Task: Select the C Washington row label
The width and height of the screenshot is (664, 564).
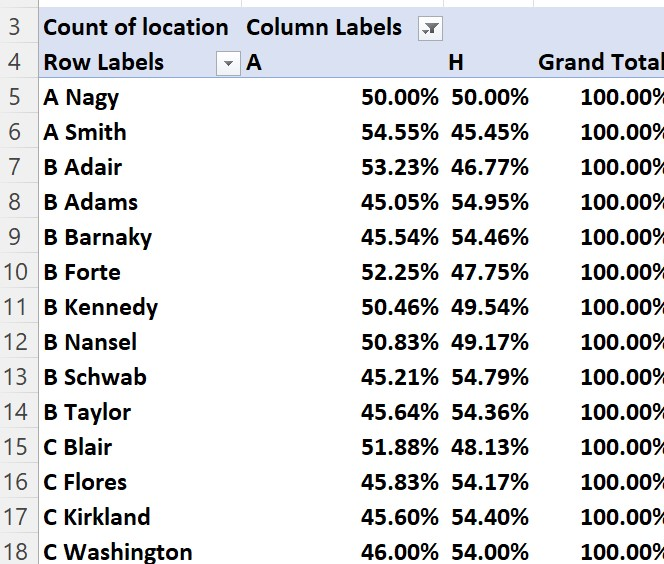Action: [x=118, y=551]
